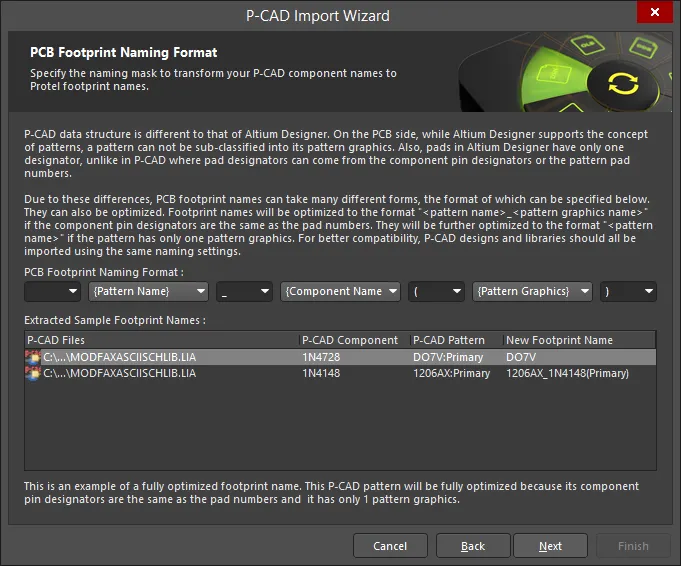Image resolution: width=681 pixels, height=566 pixels.
Task: Click the P-CAD Pattern column header
Action: (456, 340)
